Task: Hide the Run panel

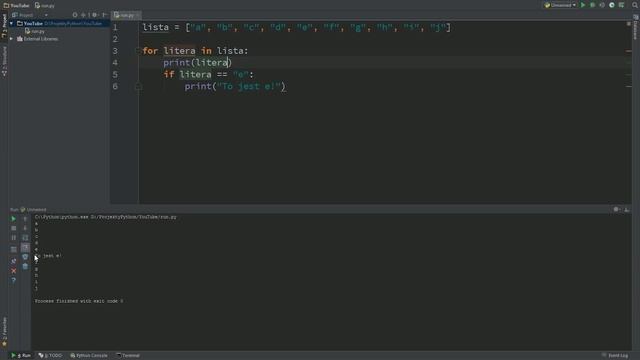Action: tap(627, 209)
